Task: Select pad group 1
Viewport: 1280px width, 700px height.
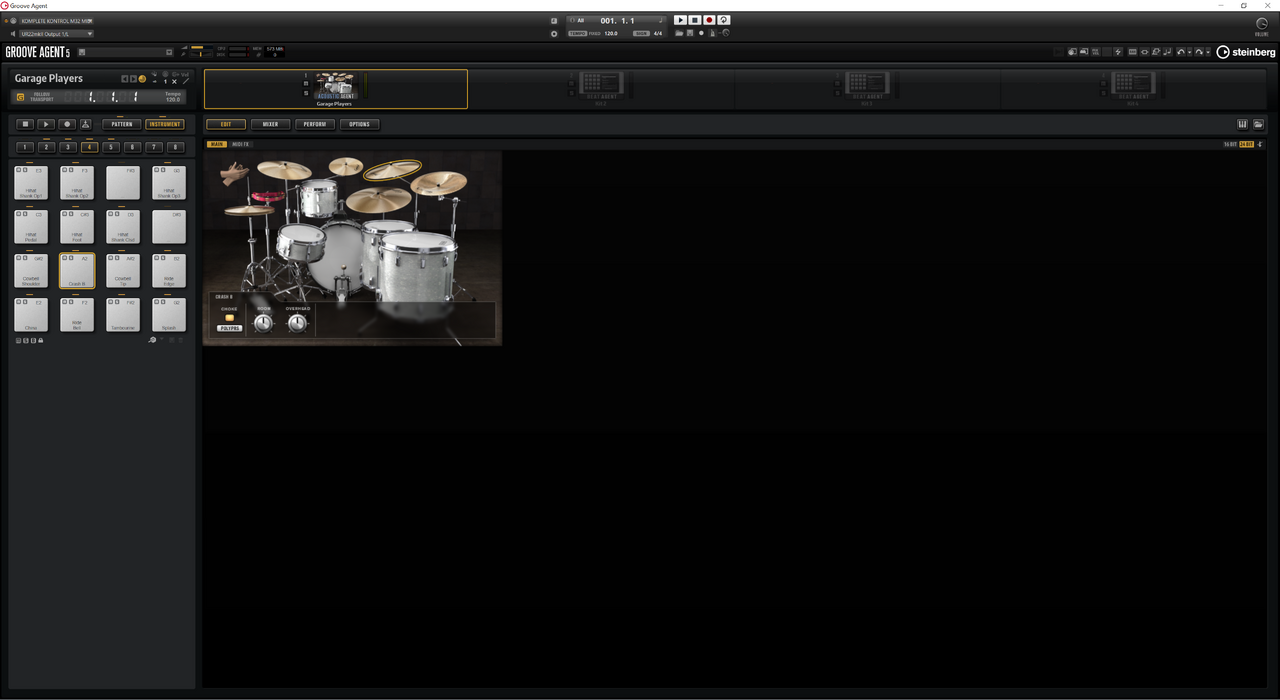Action: (25, 147)
